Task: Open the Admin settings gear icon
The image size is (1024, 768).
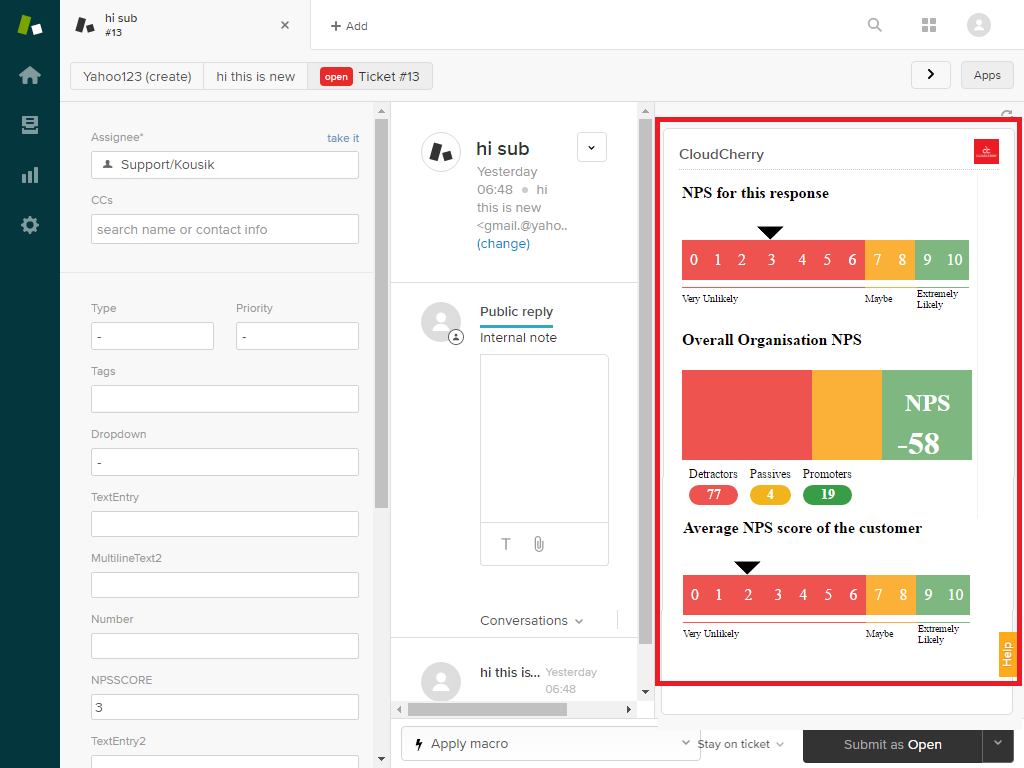Action: [30, 225]
